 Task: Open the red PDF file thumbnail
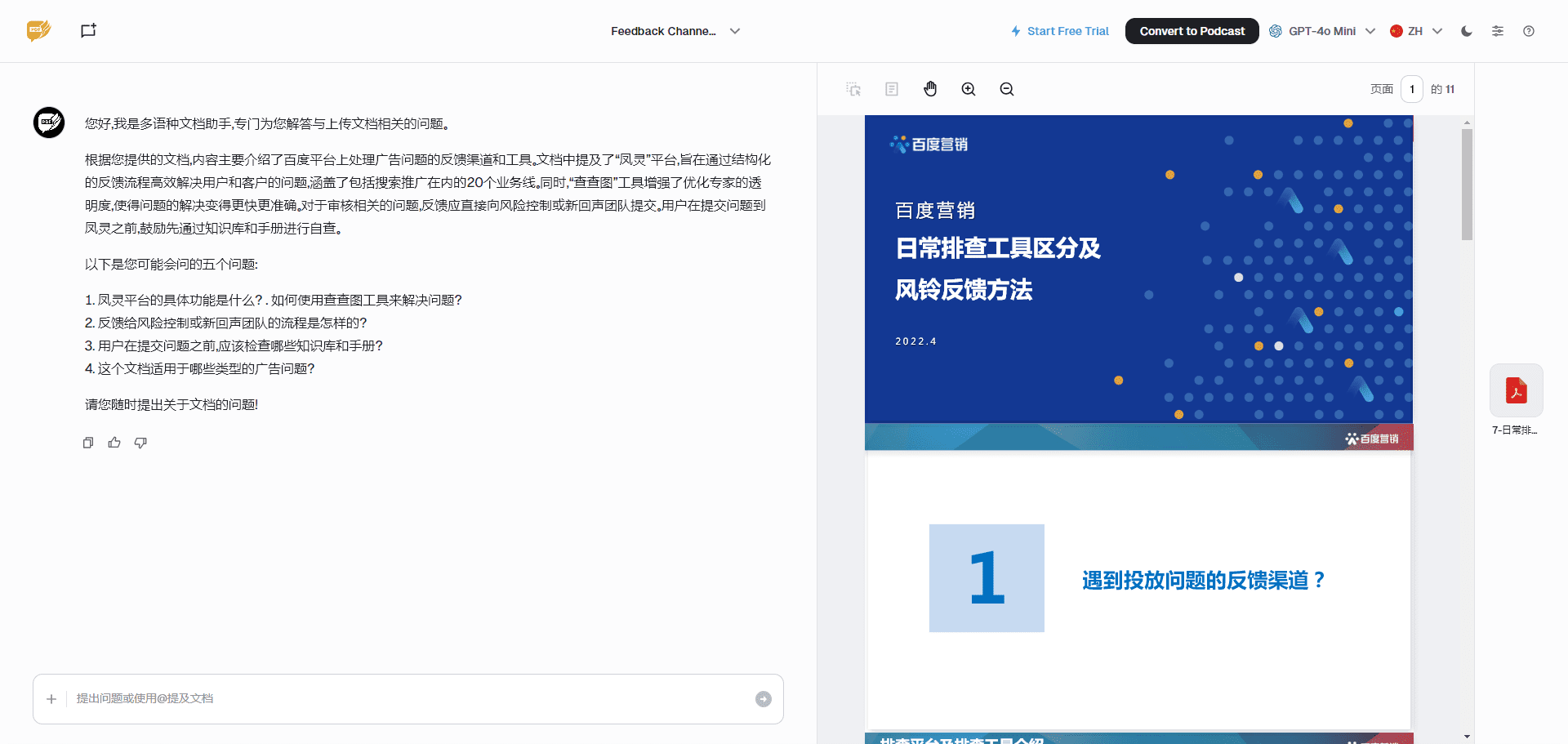pyautogui.click(x=1517, y=390)
